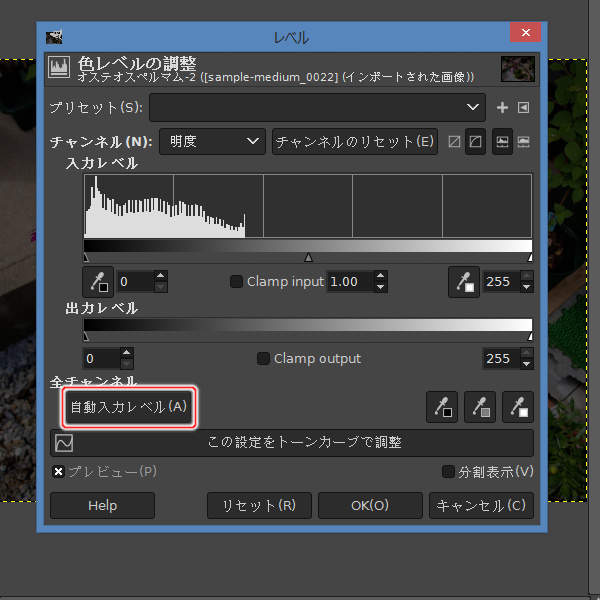Decrease the high input 255 stepper
Viewport: 600px width, 600px height.
coord(527,287)
